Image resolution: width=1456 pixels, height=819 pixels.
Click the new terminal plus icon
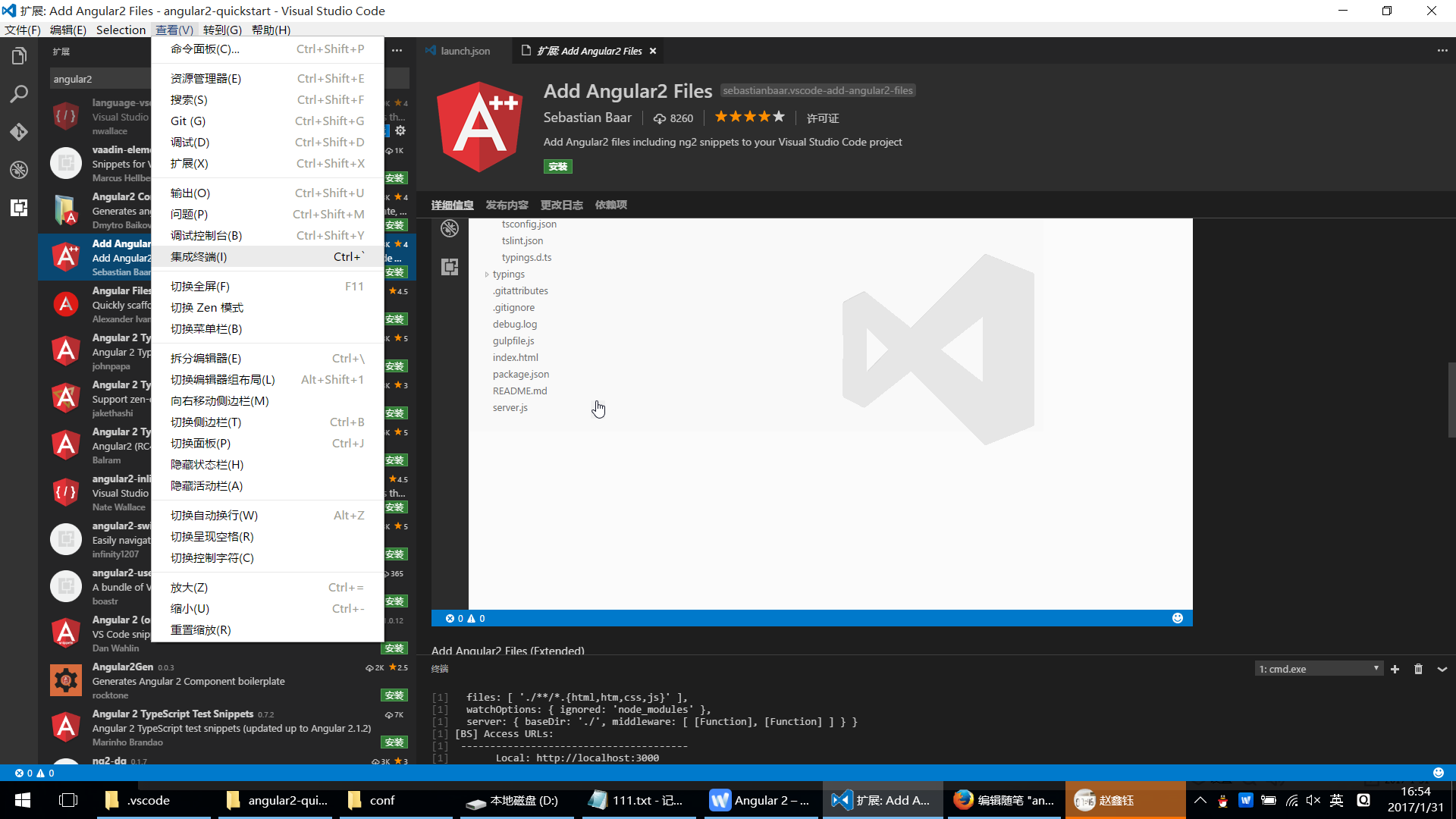(1395, 669)
